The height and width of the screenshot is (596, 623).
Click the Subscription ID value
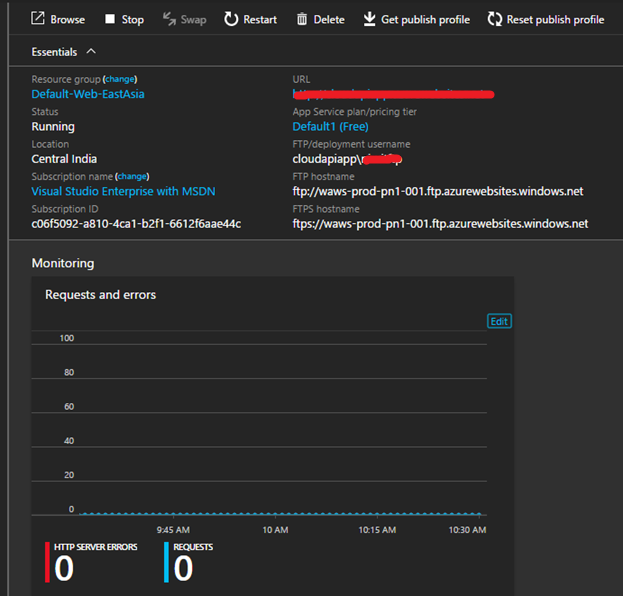(136, 224)
